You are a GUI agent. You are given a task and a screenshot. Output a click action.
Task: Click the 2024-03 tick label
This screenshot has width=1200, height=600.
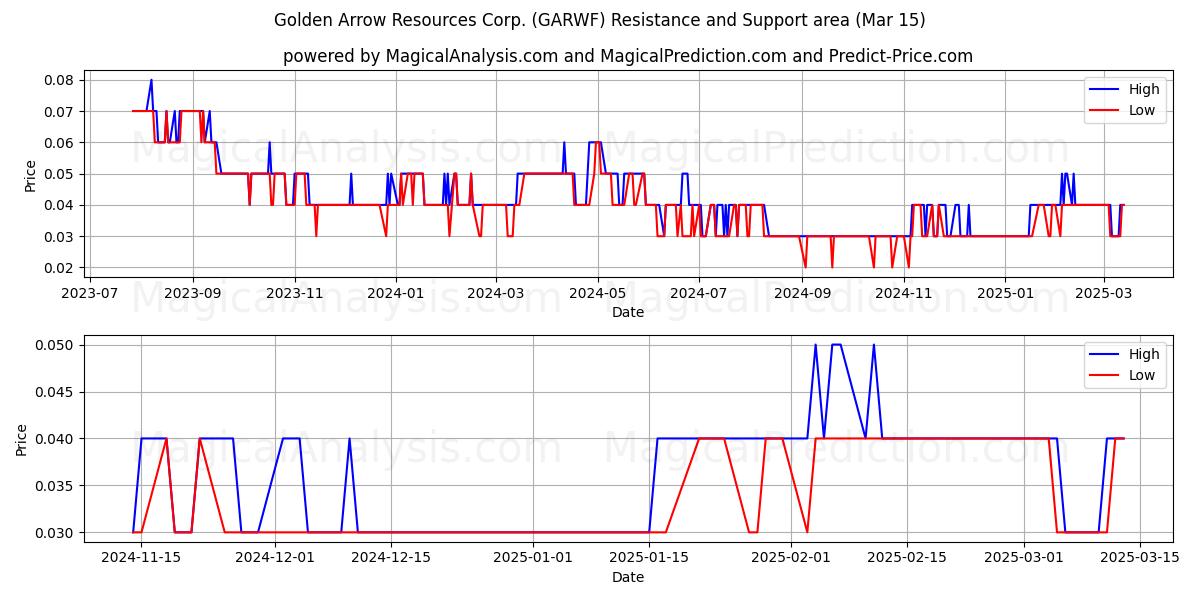point(496,293)
